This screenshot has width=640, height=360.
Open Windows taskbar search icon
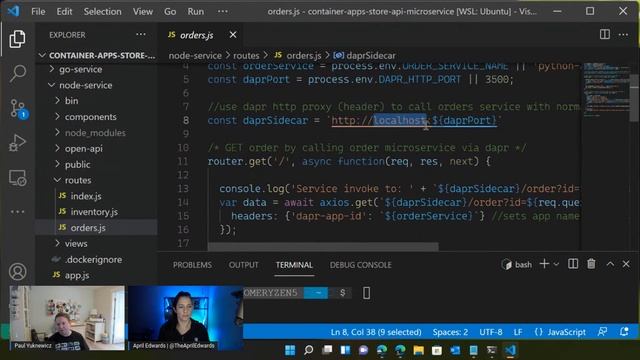[x=309, y=350]
